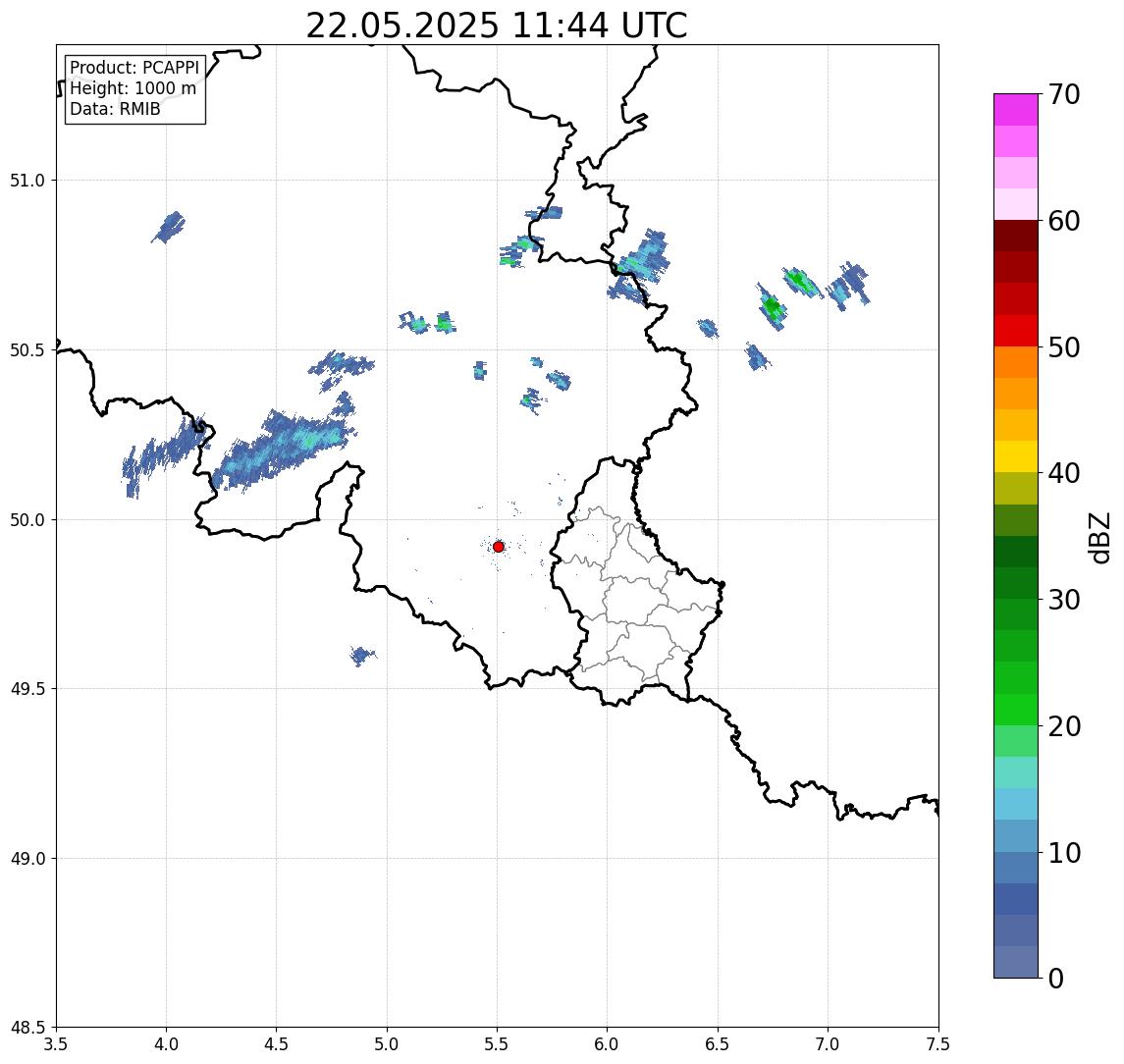Image resolution: width=1124 pixels, height=1064 pixels.
Task: Click the longitude tick label '5.0'
Action: (x=387, y=1044)
